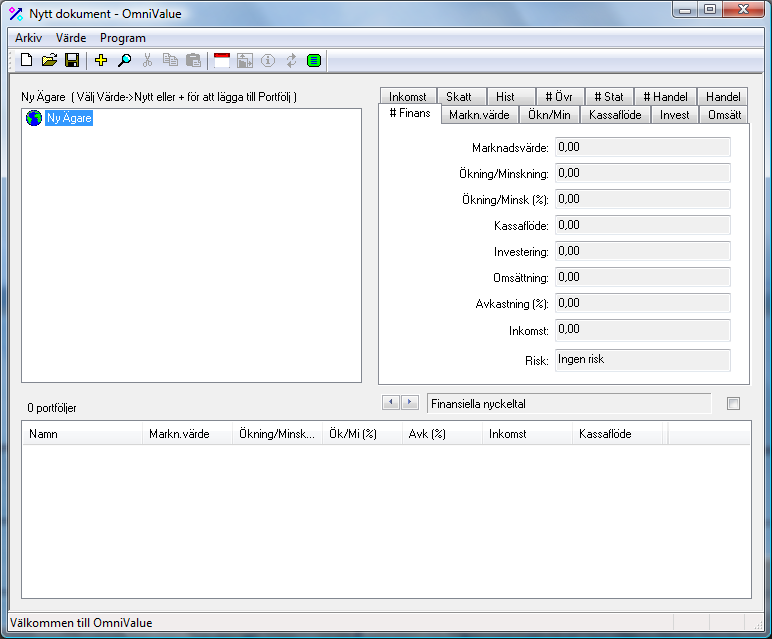Open the Värde menu

[x=71, y=38]
